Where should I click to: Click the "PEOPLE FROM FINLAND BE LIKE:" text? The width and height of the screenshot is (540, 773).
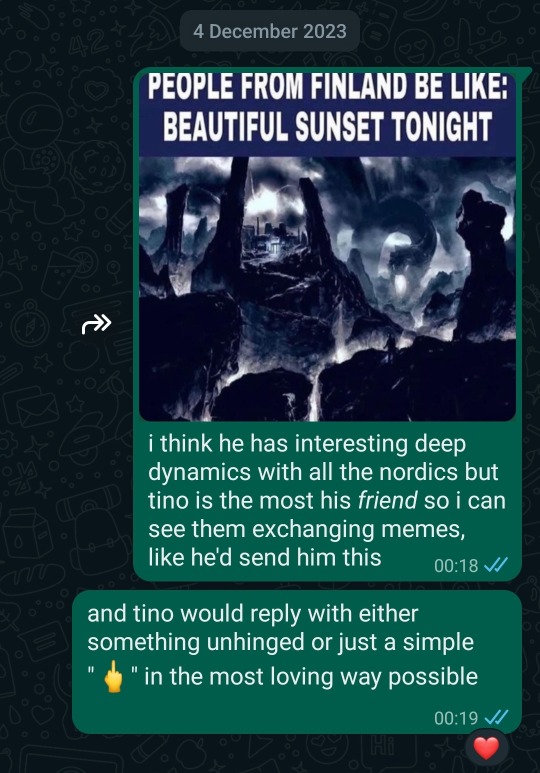pos(327,87)
